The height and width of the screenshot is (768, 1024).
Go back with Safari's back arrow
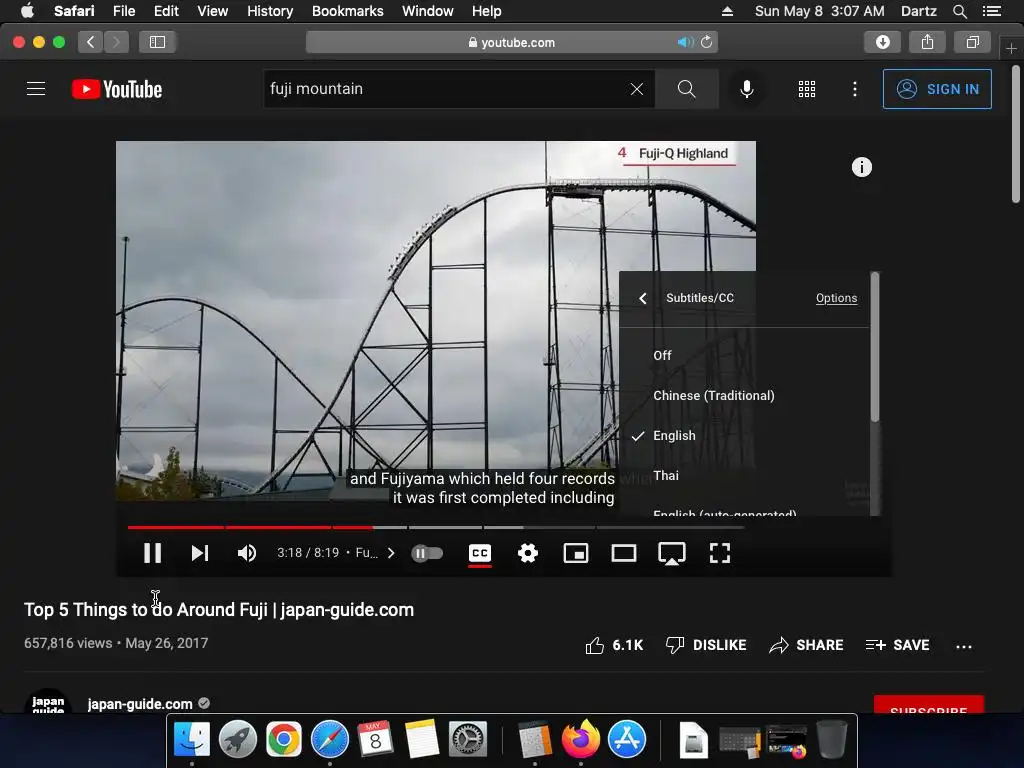(x=91, y=42)
